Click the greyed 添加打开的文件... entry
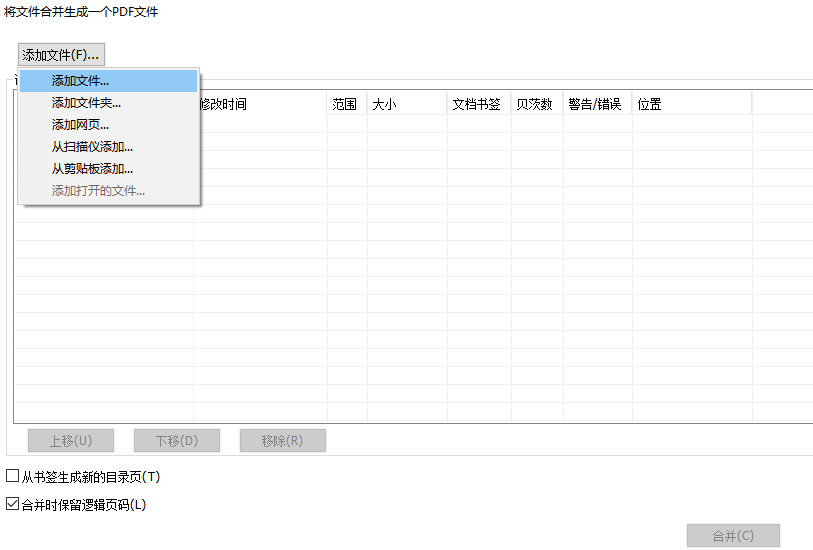 pos(108,191)
